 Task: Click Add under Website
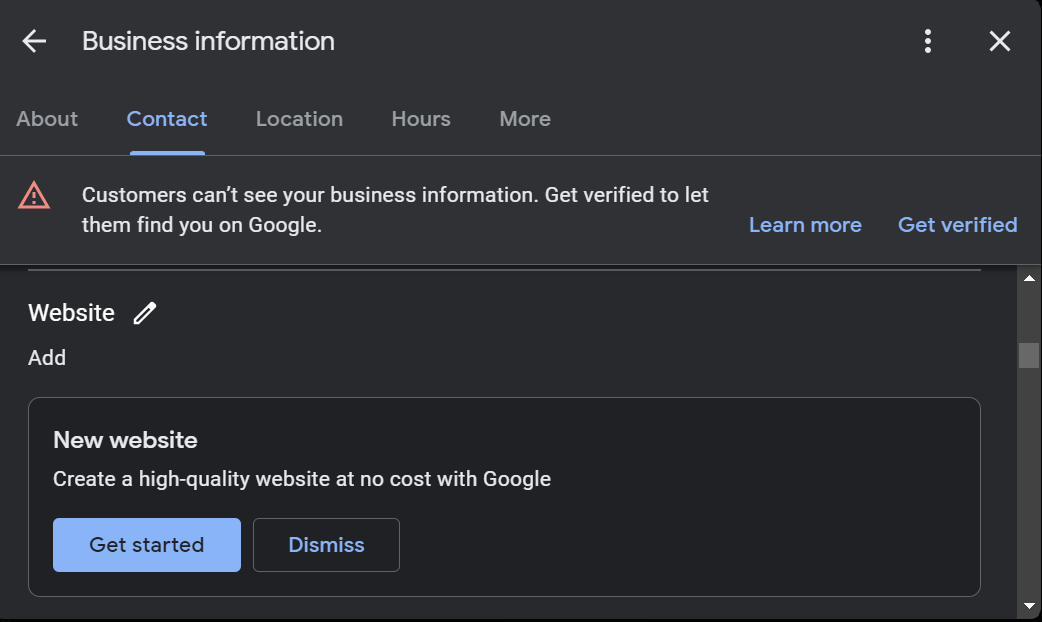click(47, 357)
